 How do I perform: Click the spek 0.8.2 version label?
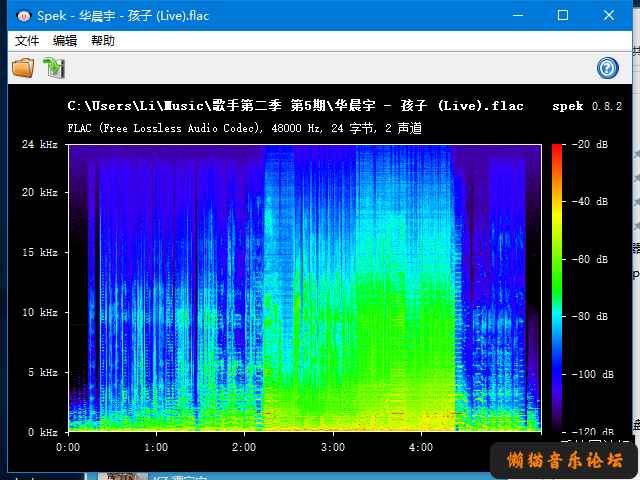tap(587, 106)
